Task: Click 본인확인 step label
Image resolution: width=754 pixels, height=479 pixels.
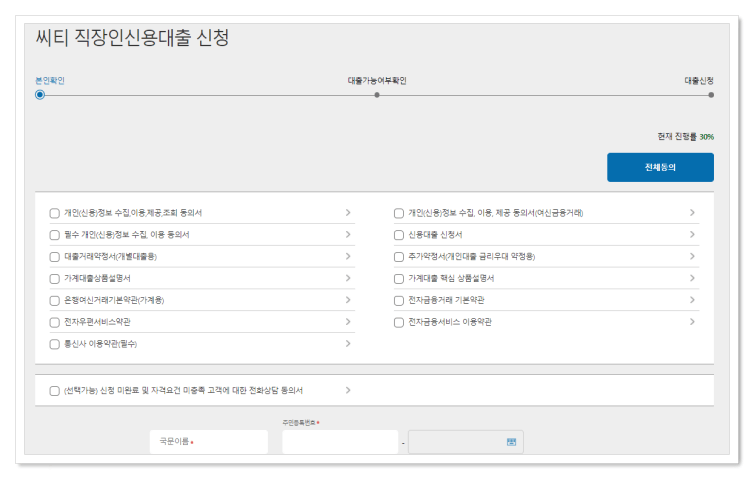Action: pos(50,80)
